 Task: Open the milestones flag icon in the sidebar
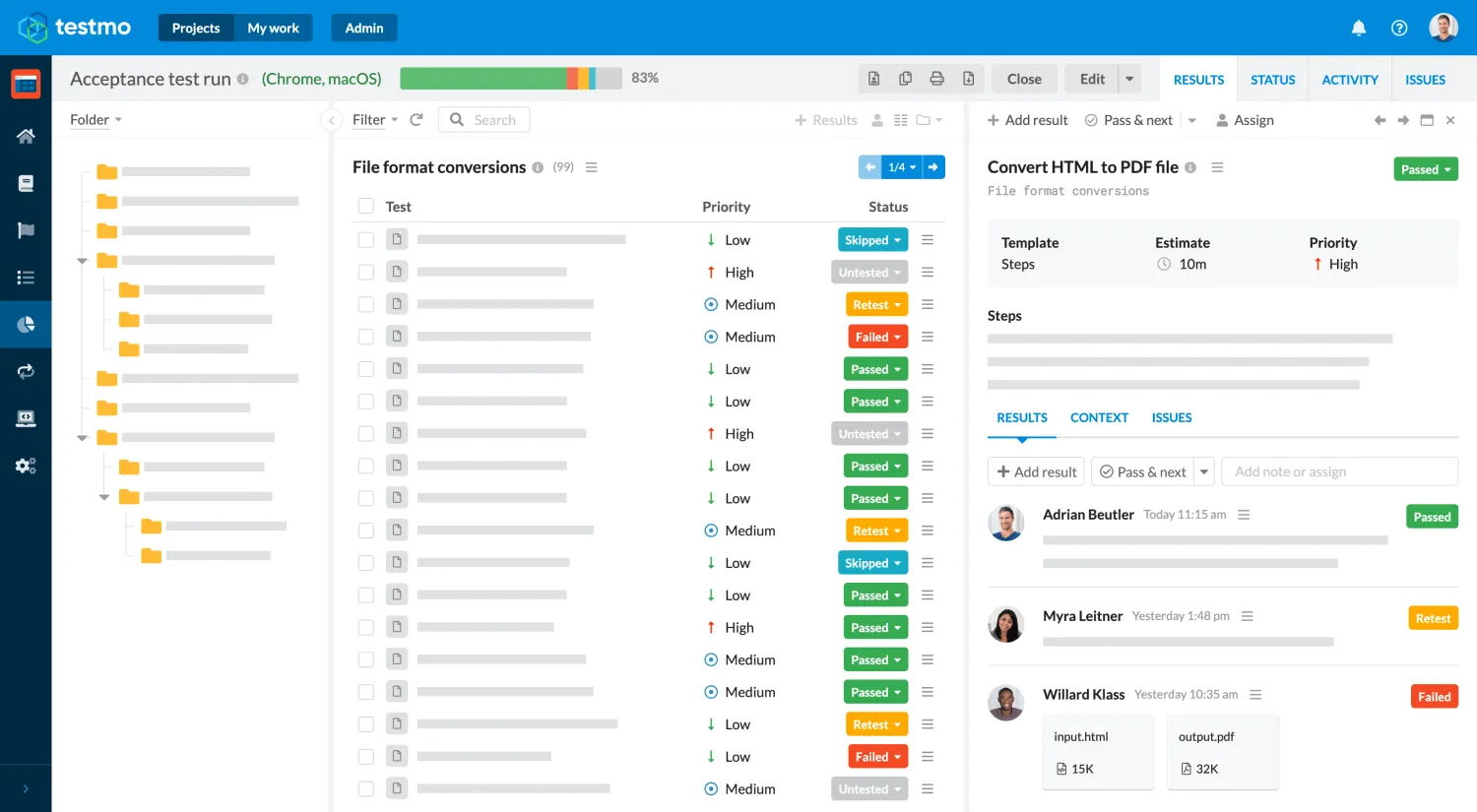(x=26, y=230)
